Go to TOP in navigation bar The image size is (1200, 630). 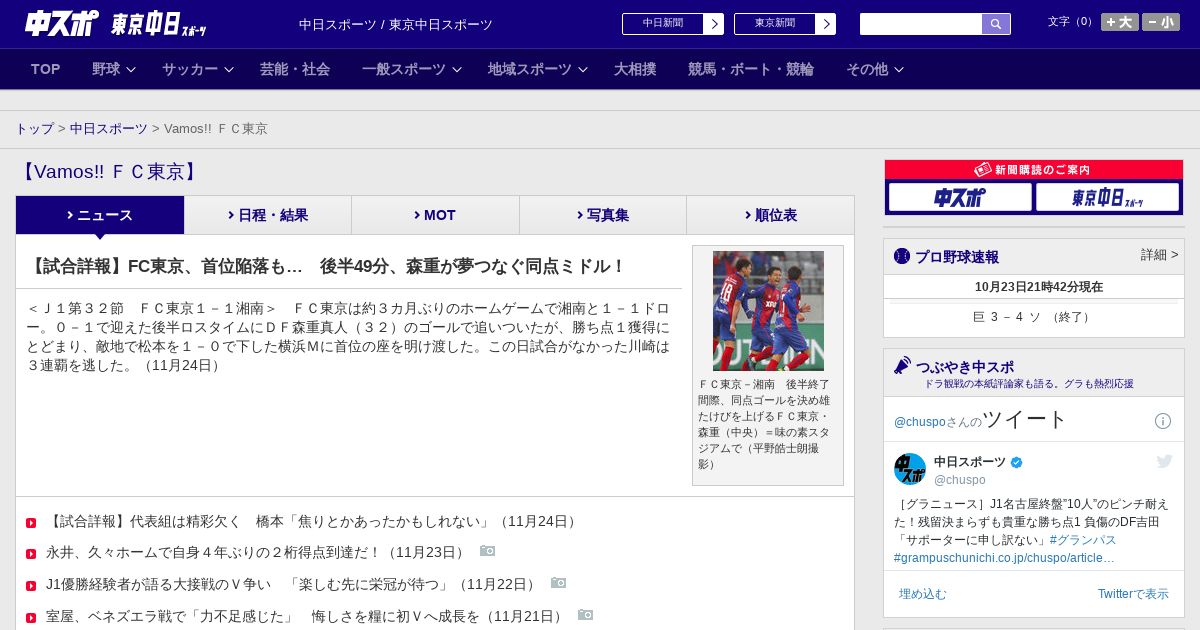[46, 69]
